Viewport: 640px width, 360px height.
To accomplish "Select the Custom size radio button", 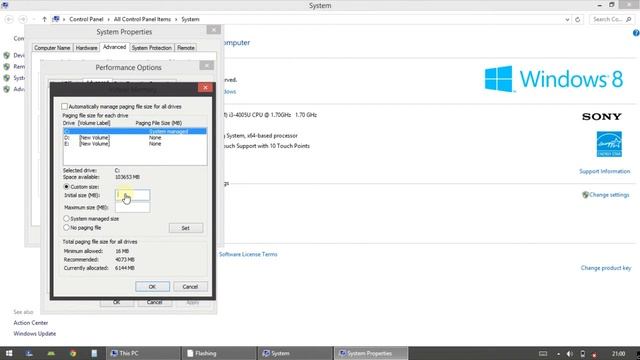I will coord(66,187).
